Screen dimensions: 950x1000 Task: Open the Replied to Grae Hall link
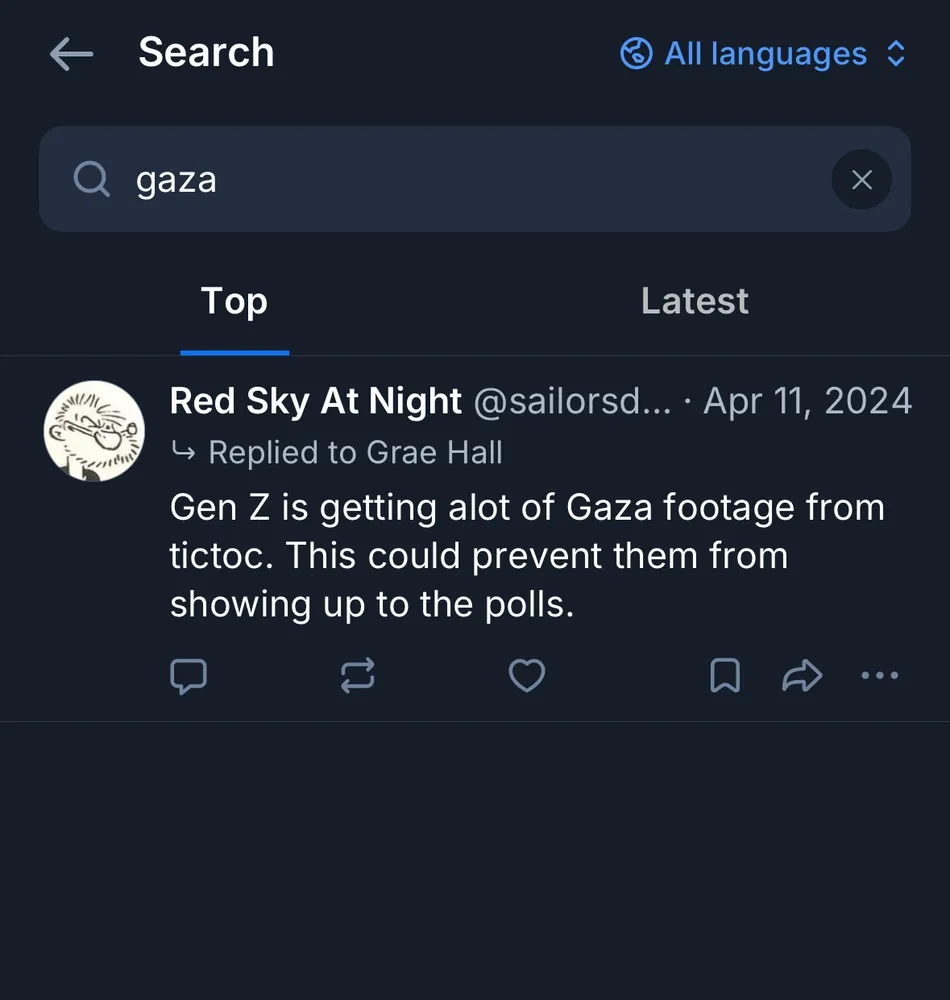354,453
